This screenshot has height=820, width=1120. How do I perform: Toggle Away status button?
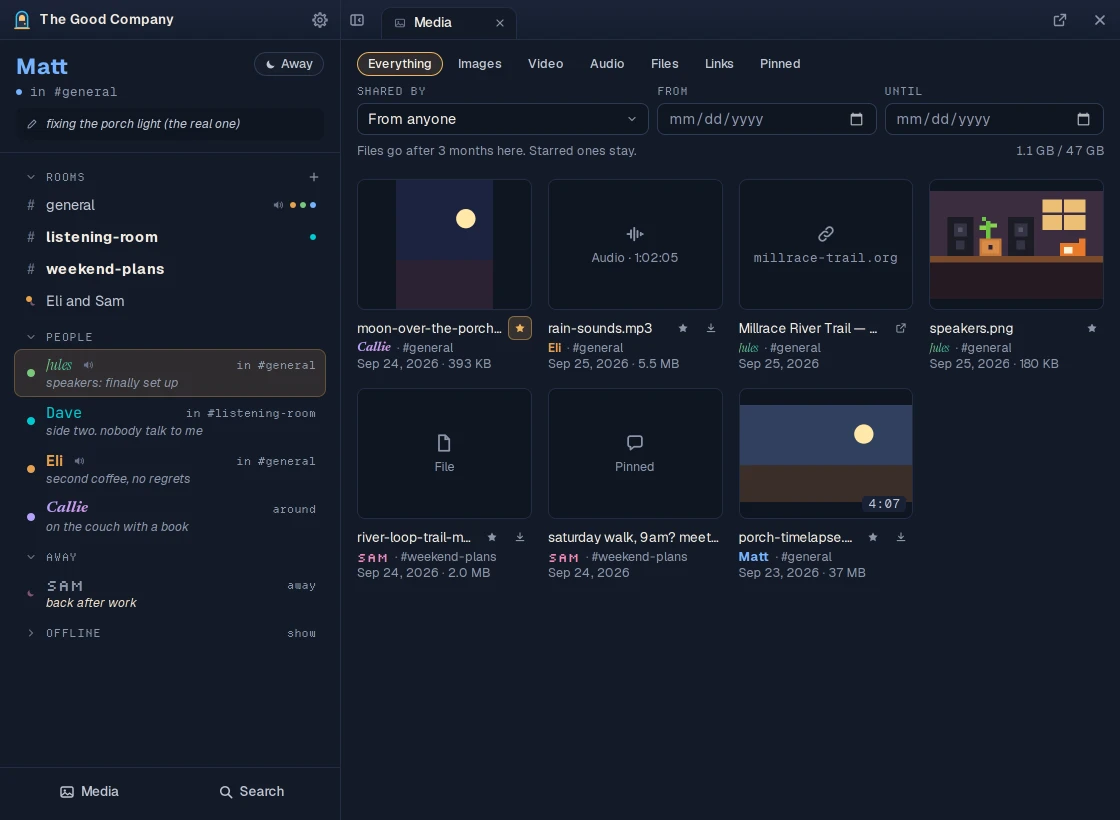[x=289, y=64]
